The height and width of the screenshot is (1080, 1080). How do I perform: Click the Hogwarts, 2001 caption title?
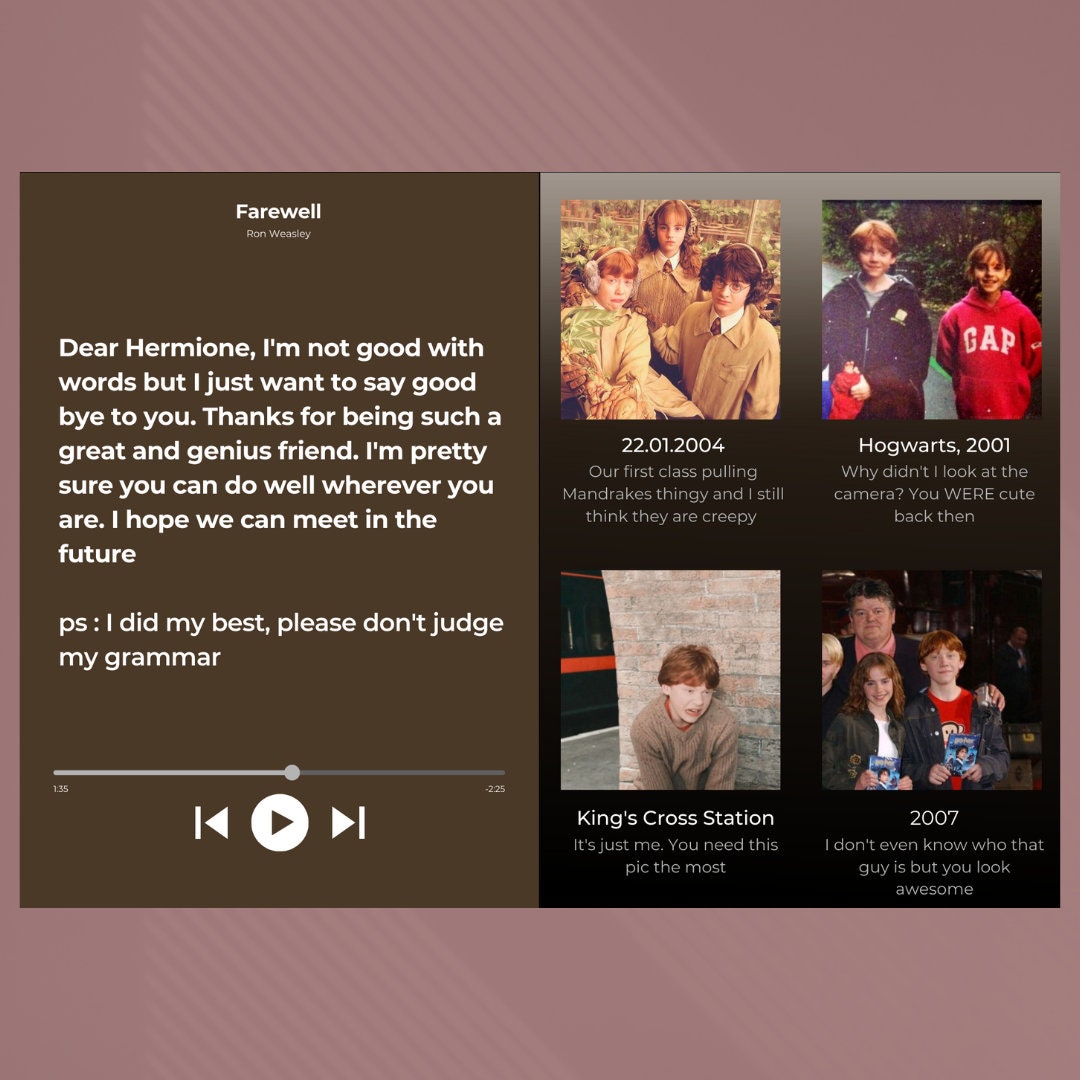coord(934,445)
